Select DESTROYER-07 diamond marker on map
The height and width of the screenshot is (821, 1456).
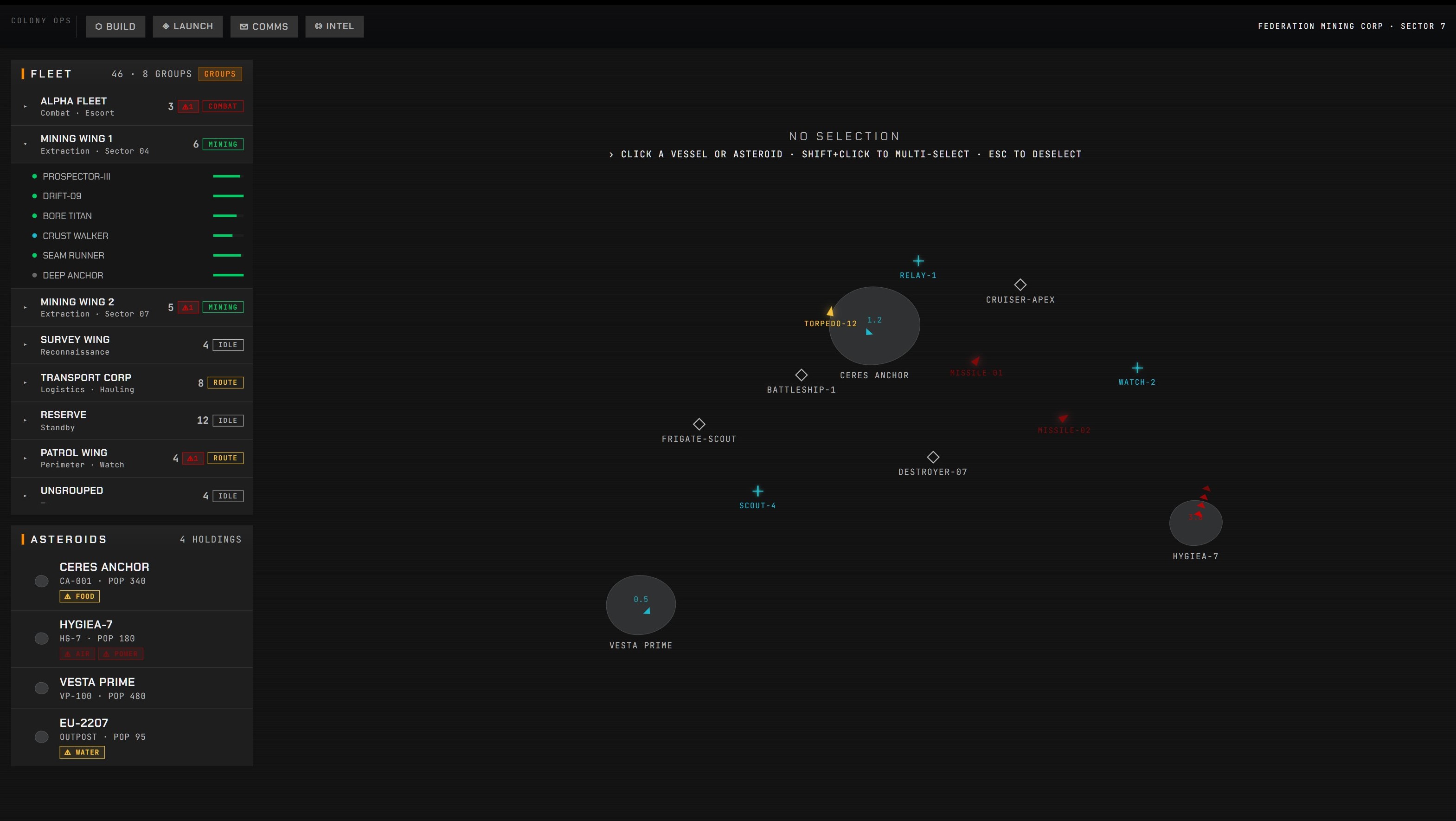[x=933, y=457]
